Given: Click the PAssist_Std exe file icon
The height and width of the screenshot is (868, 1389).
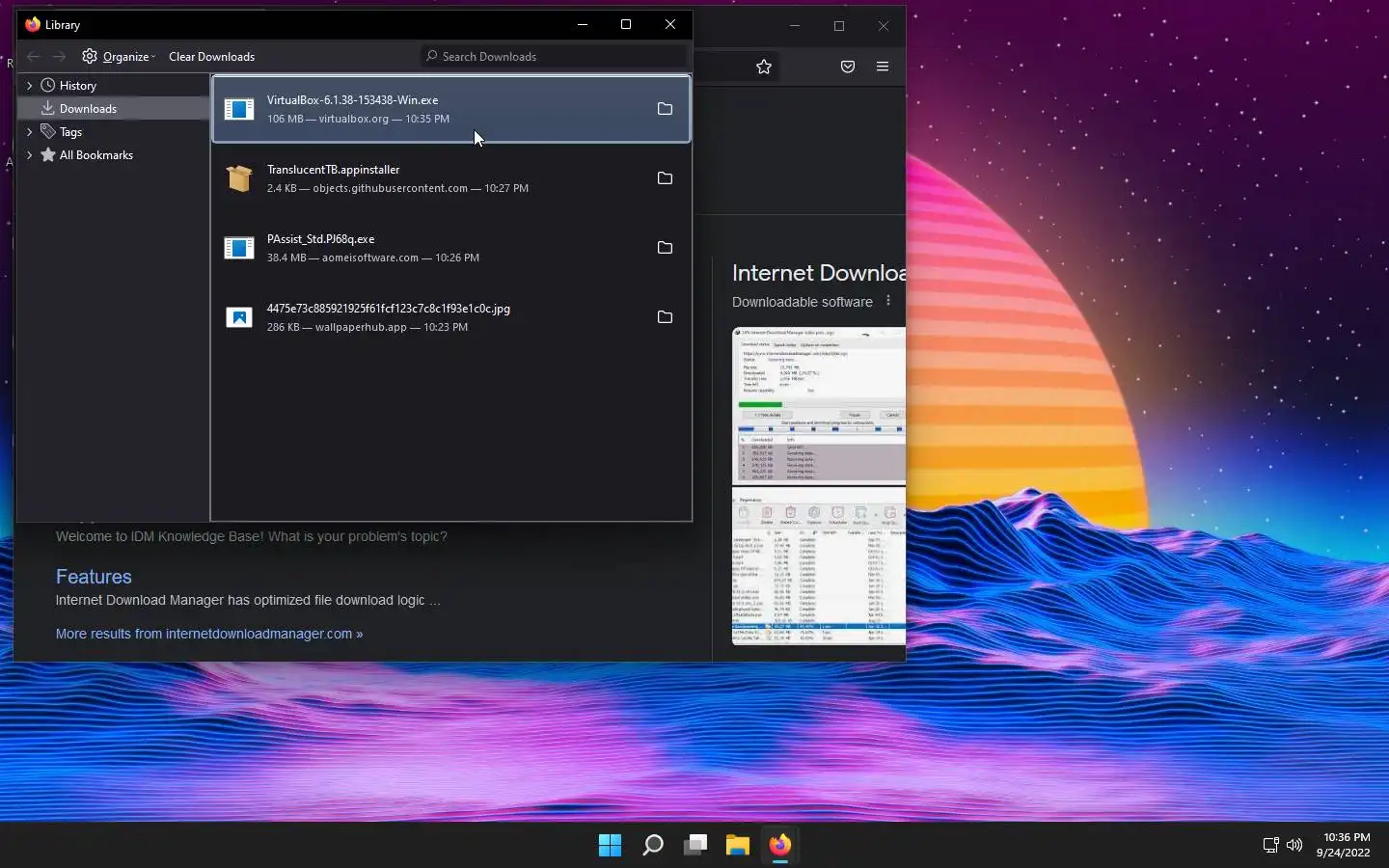Looking at the screenshot, I should point(239,248).
